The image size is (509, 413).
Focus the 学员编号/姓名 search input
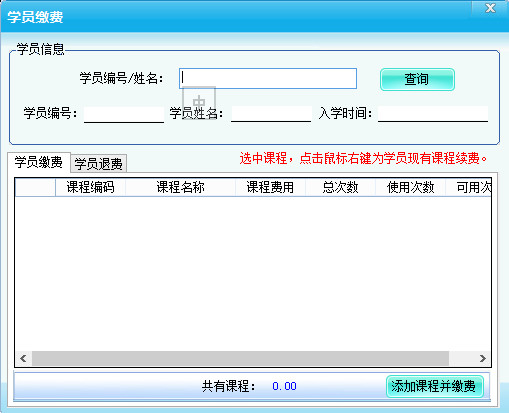(268, 79)
